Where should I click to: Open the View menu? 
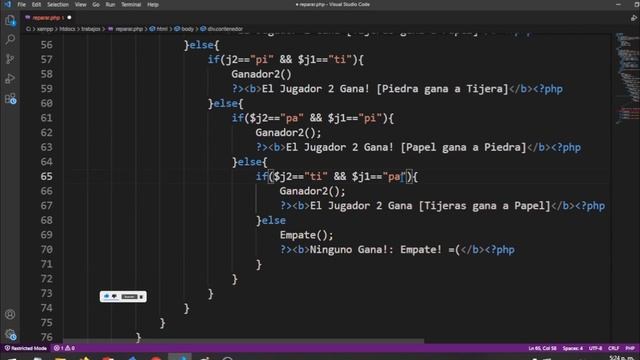80,4
